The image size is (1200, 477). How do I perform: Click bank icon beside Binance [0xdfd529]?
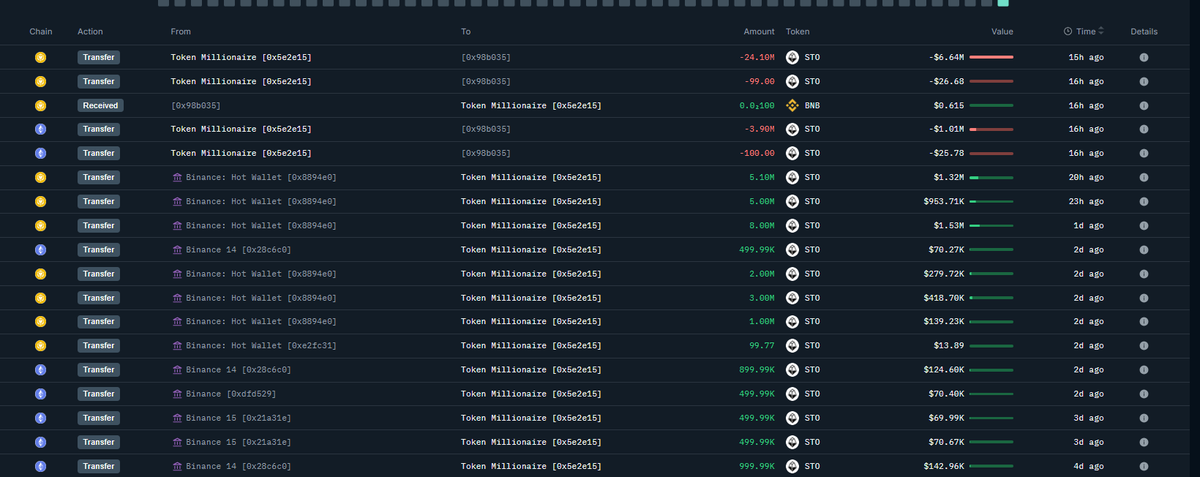177,393
